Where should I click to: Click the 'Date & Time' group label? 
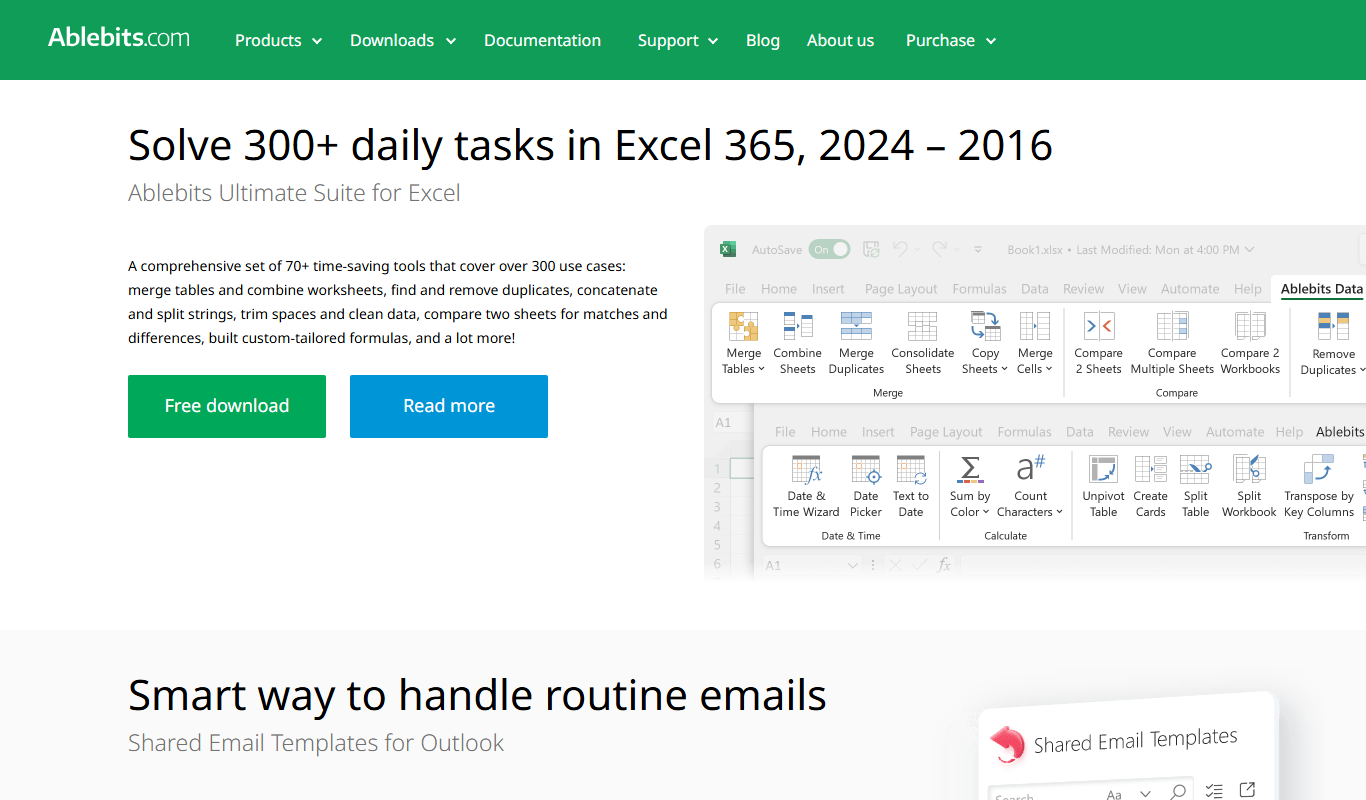tap(851, 536)
